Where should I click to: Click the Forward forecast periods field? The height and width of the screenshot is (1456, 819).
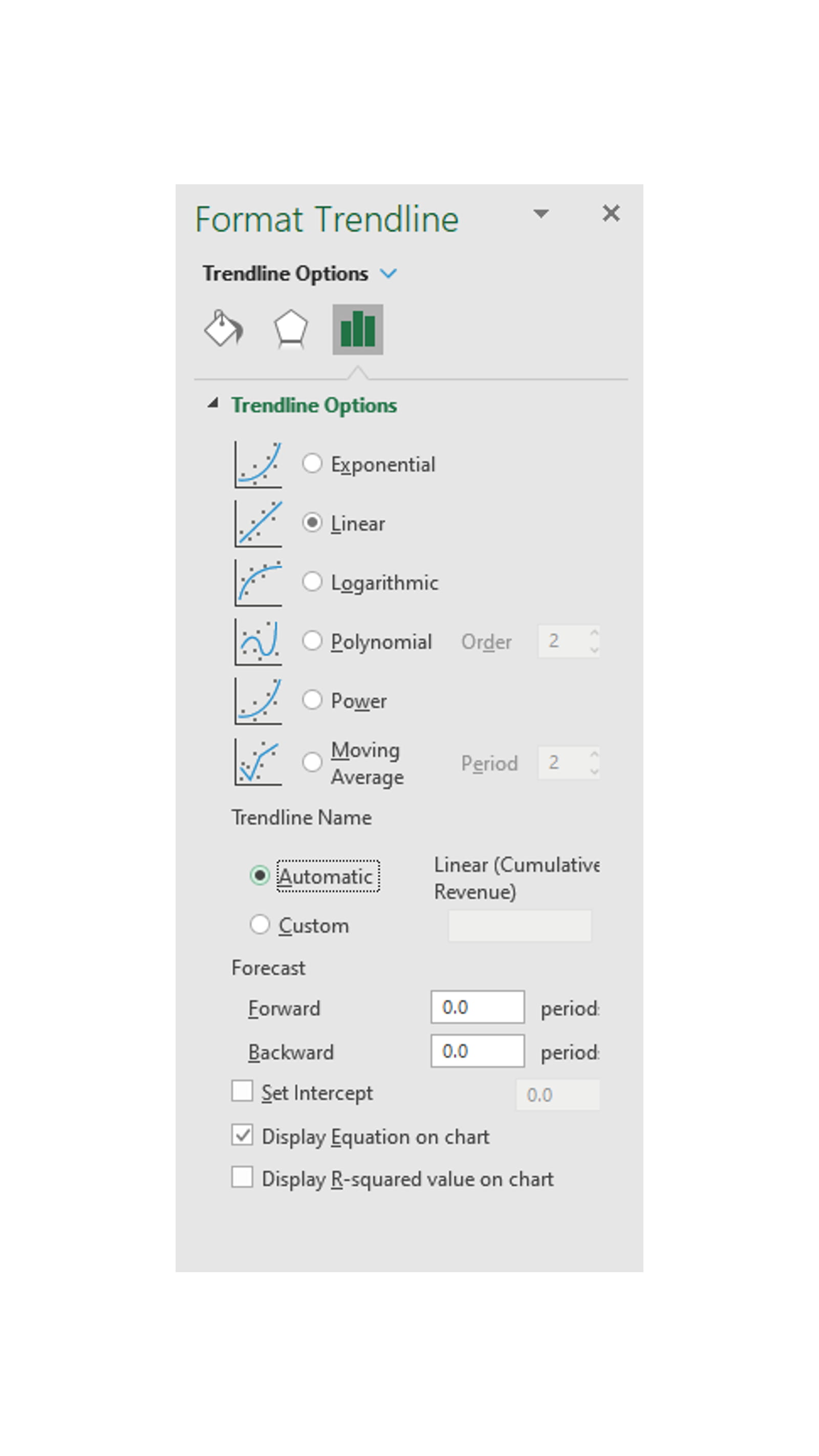point(477,1007)
